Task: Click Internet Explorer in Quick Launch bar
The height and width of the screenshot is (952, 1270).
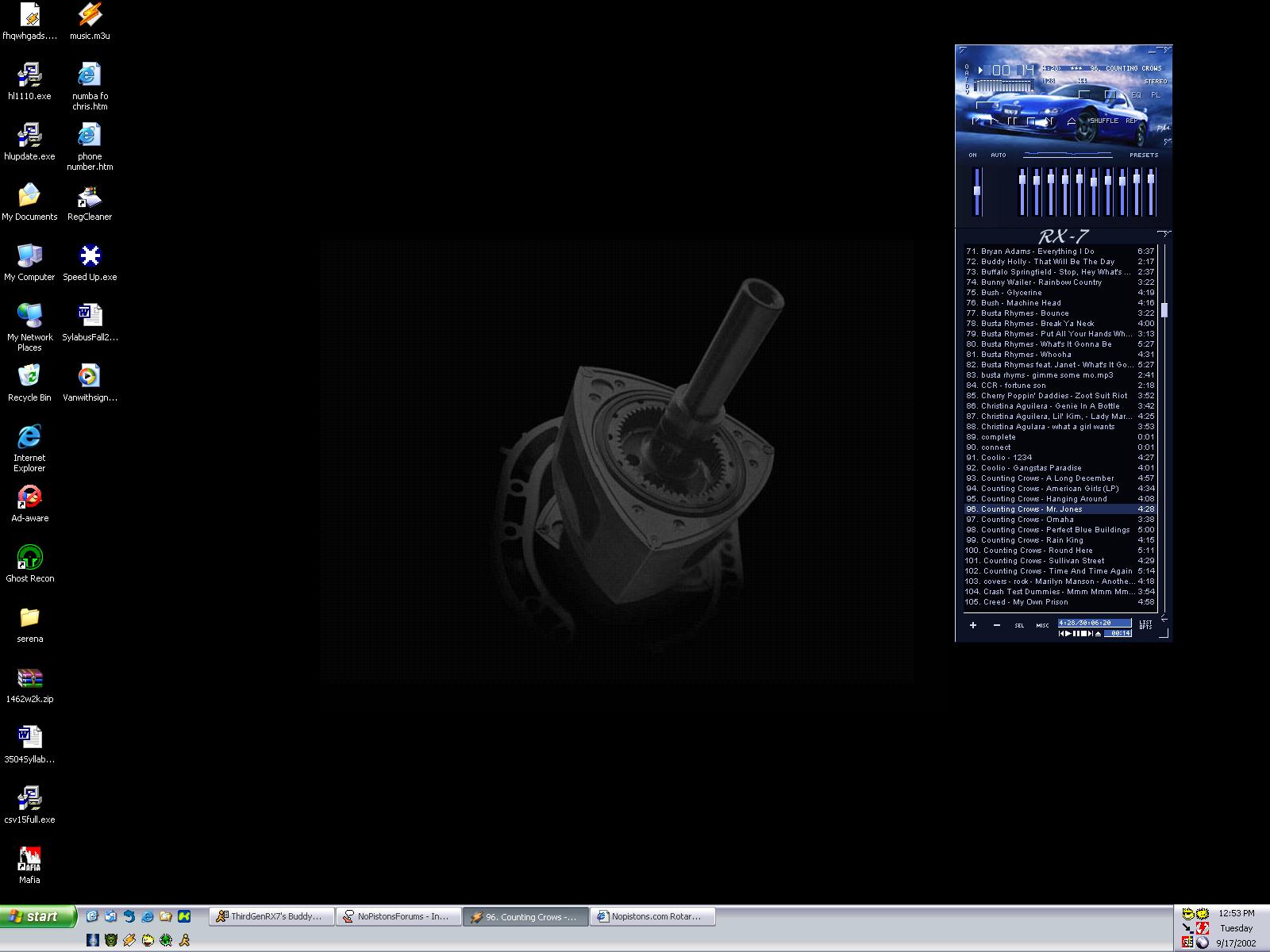Action: point(147,916)
